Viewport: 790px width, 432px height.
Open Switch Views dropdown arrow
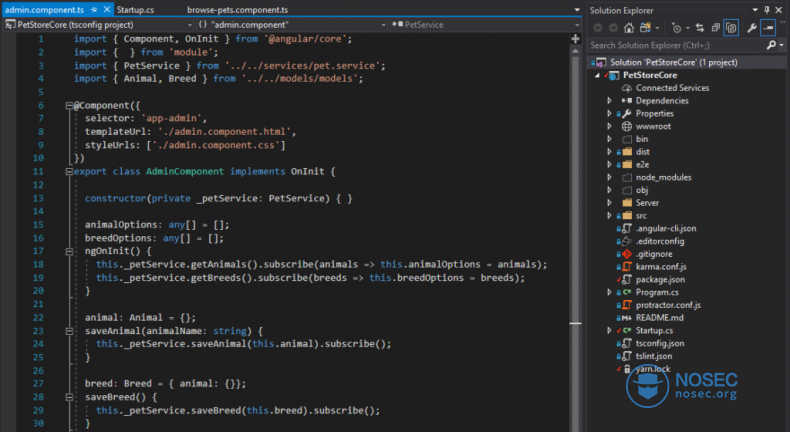(x=657, y=29)
